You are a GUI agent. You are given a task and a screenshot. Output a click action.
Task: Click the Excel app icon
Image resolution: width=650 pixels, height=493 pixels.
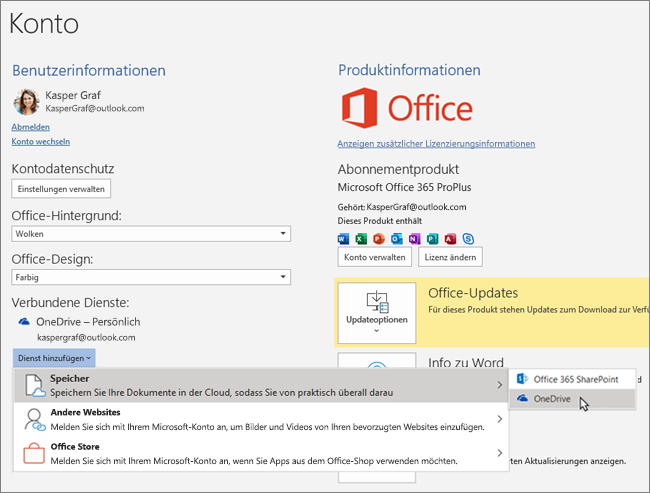[x=361, y=239]
